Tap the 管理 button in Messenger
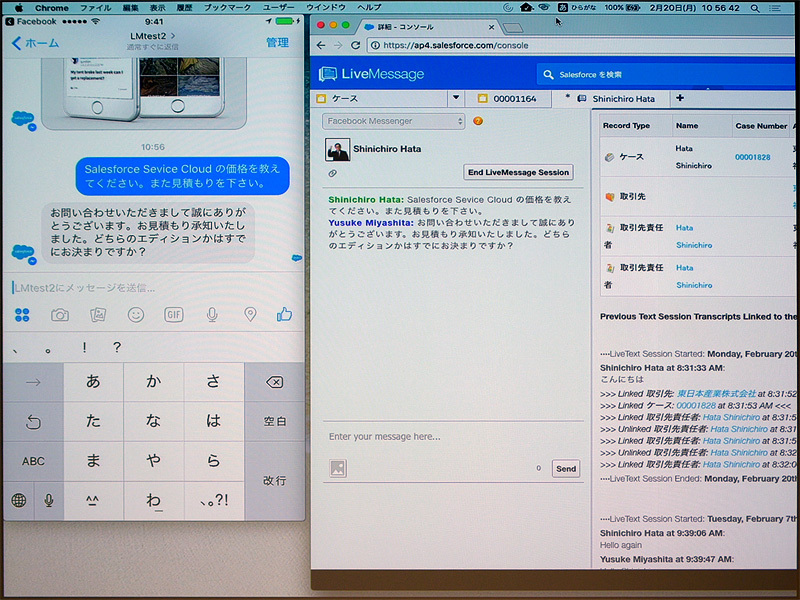The image size is (800, 600). (x=278, y=43)
